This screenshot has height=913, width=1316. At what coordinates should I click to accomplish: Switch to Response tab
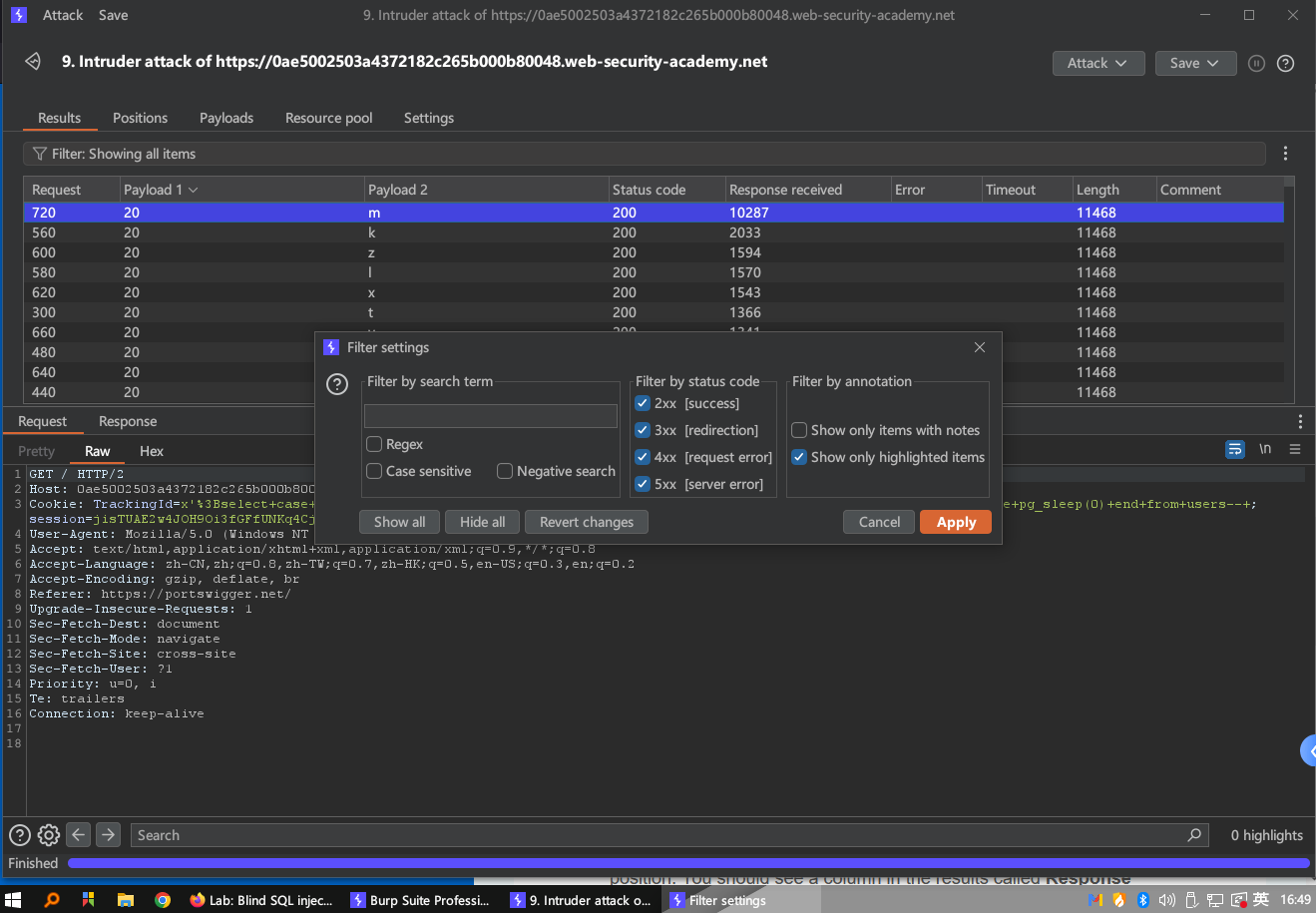click(128, 421)
